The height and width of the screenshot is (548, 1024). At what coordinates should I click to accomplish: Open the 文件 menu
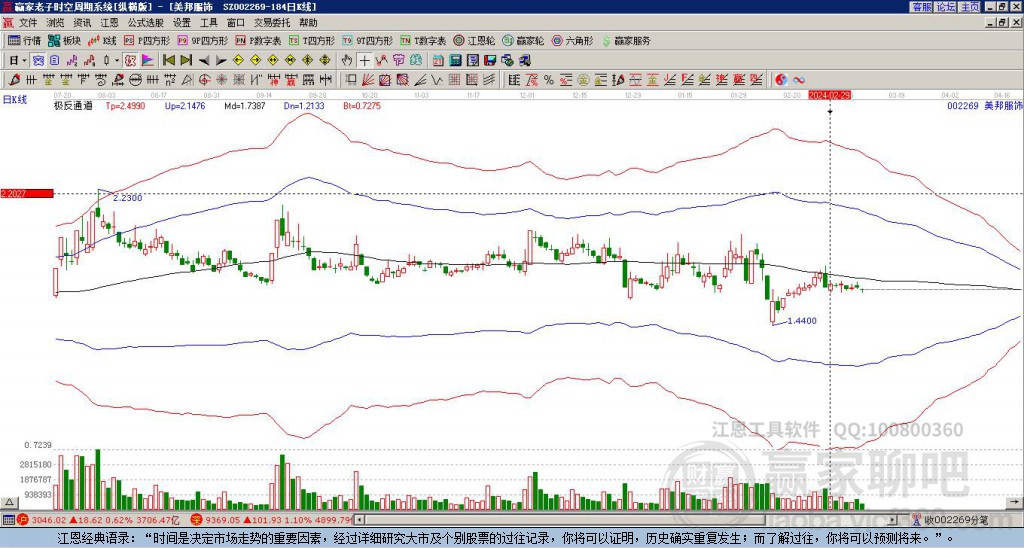tap(28, 23)
